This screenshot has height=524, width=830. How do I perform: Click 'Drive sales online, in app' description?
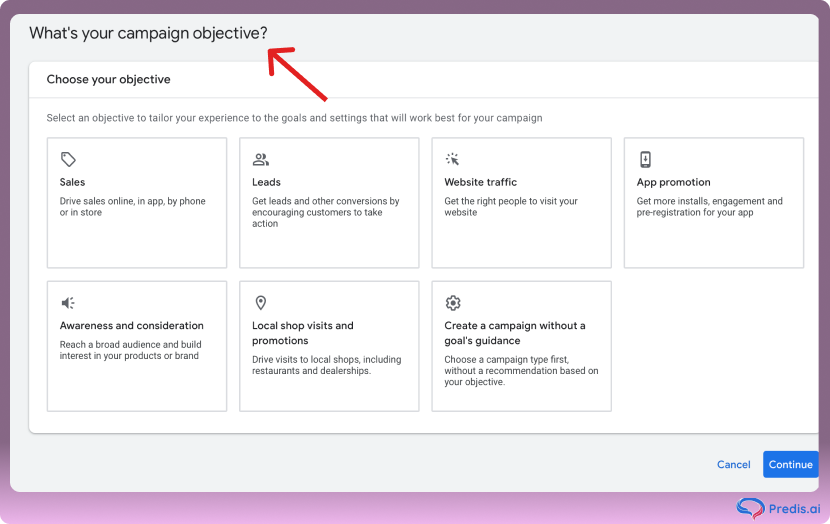(132, 206)
